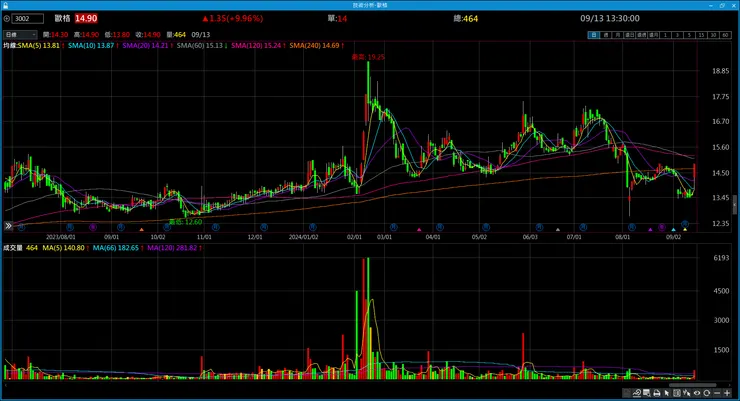This screenshot has width=740, height=401.
Task: Click the SMA(60) 15.13 legend label
Action: pyautogui.click(x=200, y=45)
